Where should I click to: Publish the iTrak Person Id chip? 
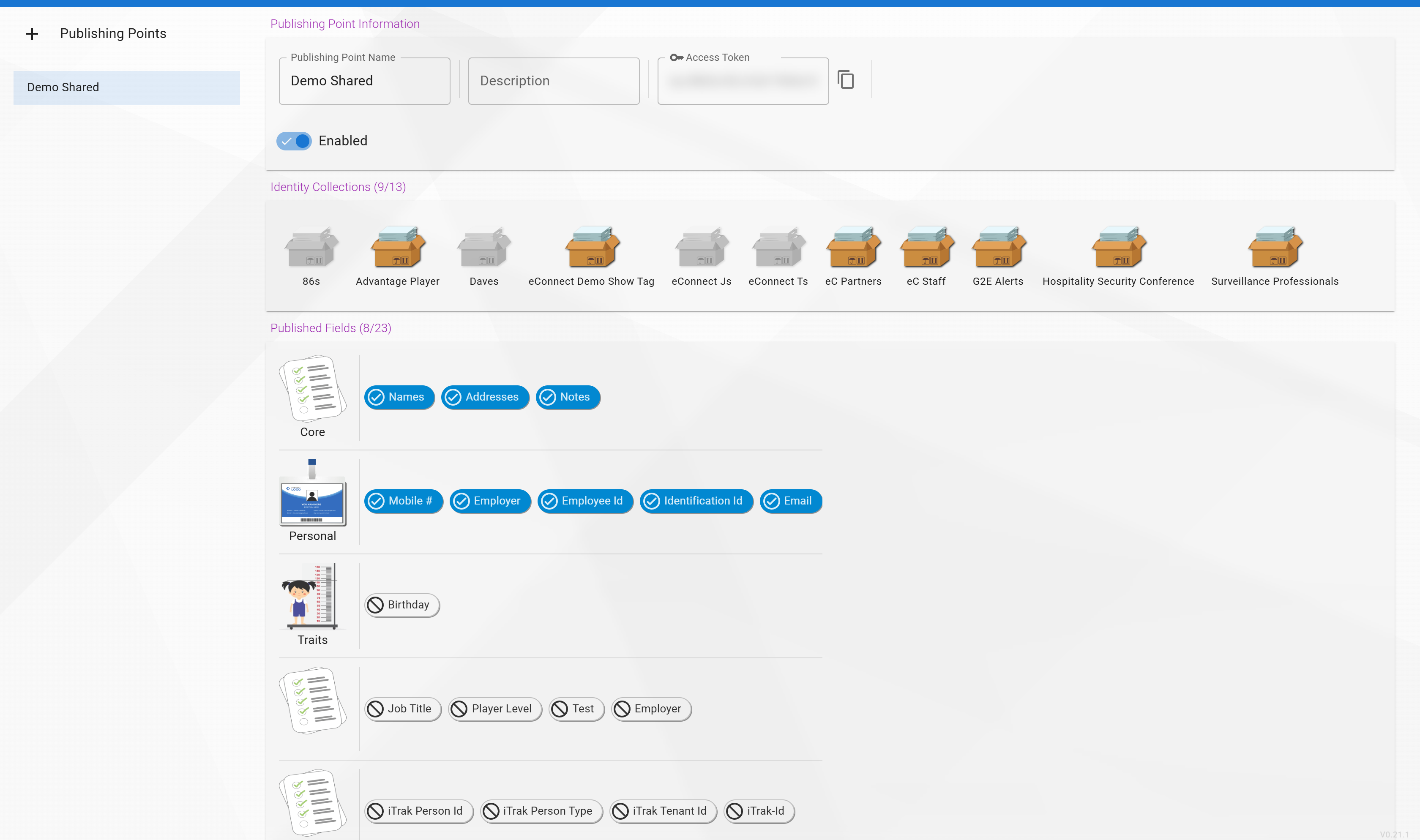click(419, 811)
